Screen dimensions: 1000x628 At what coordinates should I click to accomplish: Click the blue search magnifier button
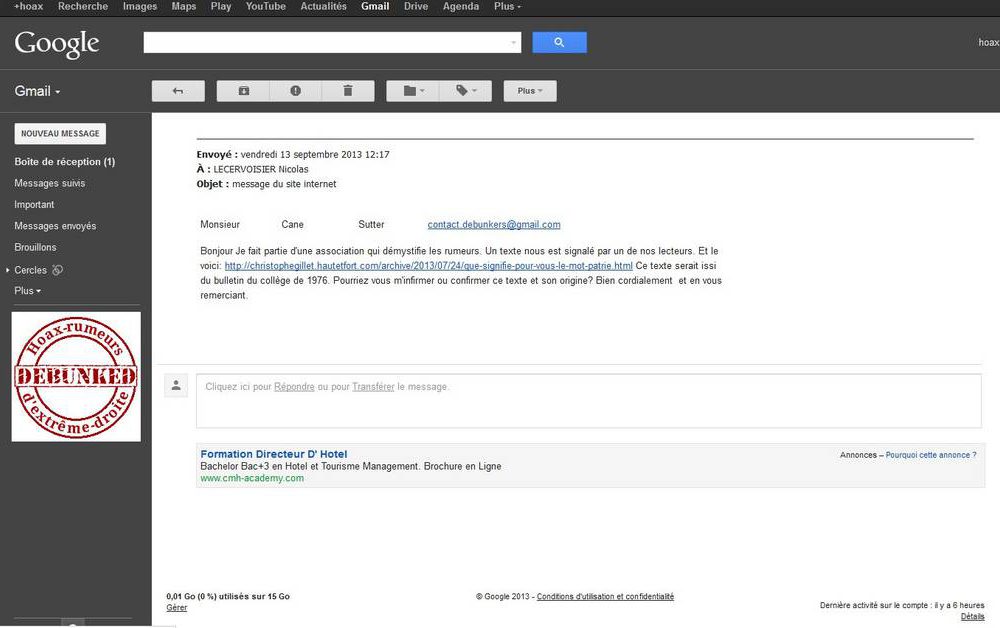point(559,42)
